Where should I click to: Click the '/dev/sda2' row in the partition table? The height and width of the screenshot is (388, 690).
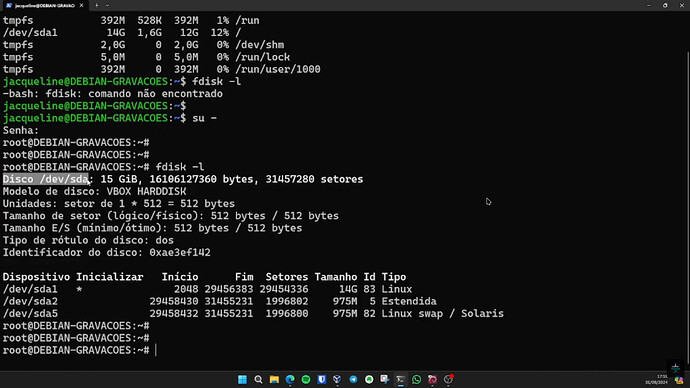(x=220, y=301)
